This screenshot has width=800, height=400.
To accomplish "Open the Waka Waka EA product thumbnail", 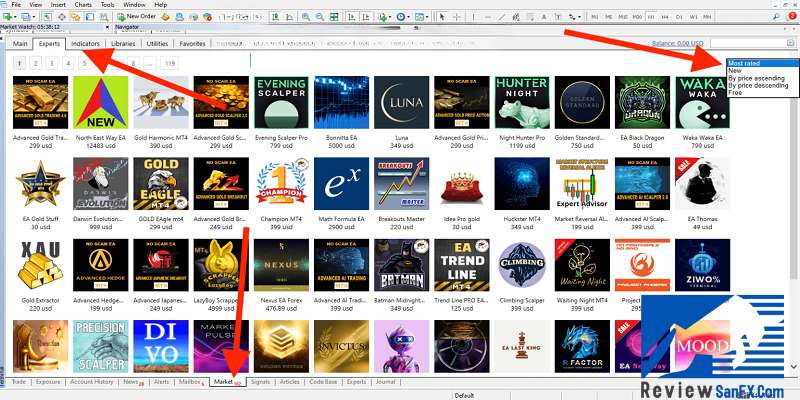I will [703, 102].
